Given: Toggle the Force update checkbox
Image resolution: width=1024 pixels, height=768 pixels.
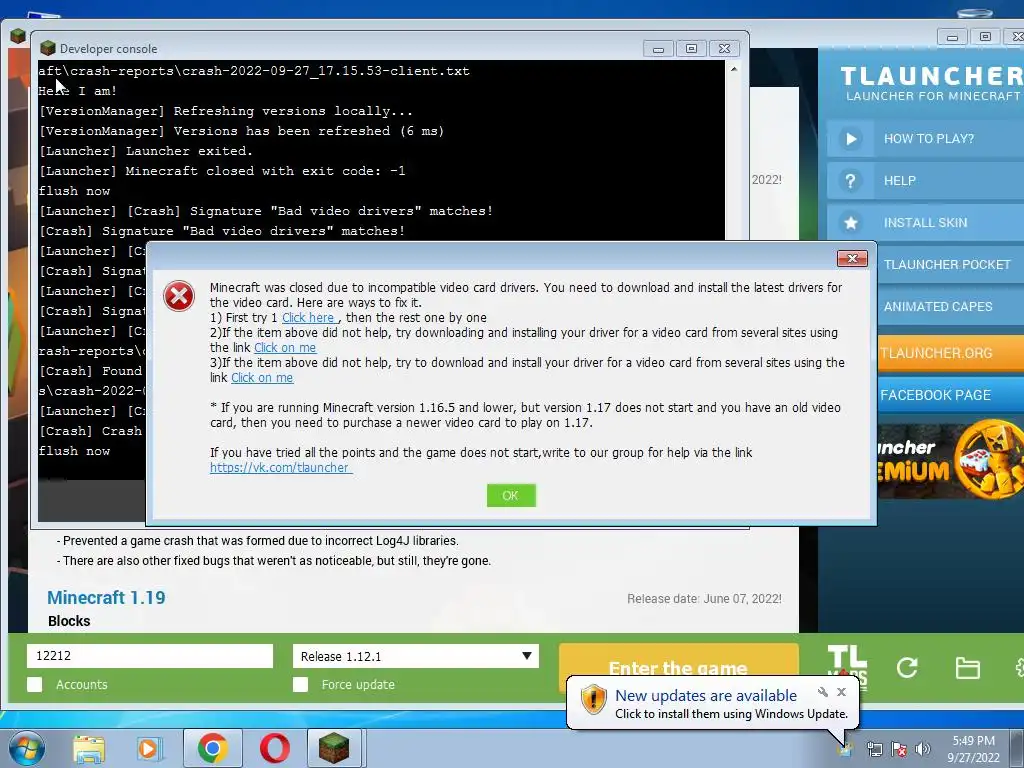Looking at the screenshot, I should [300, 684].
